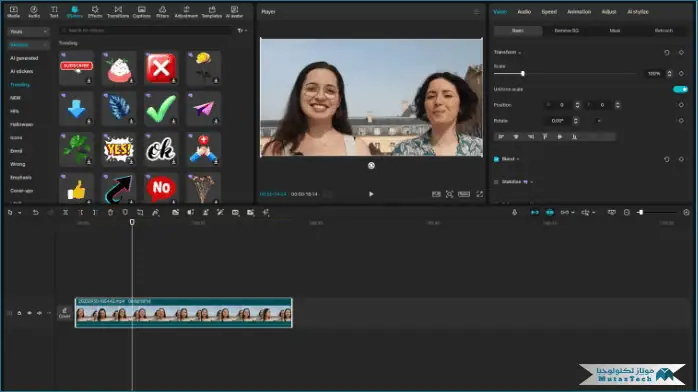Image resolution: width=698 pixels, height=392 pixels.
Task: Add keyframe for Scale
Action: (x=681, y=73)
